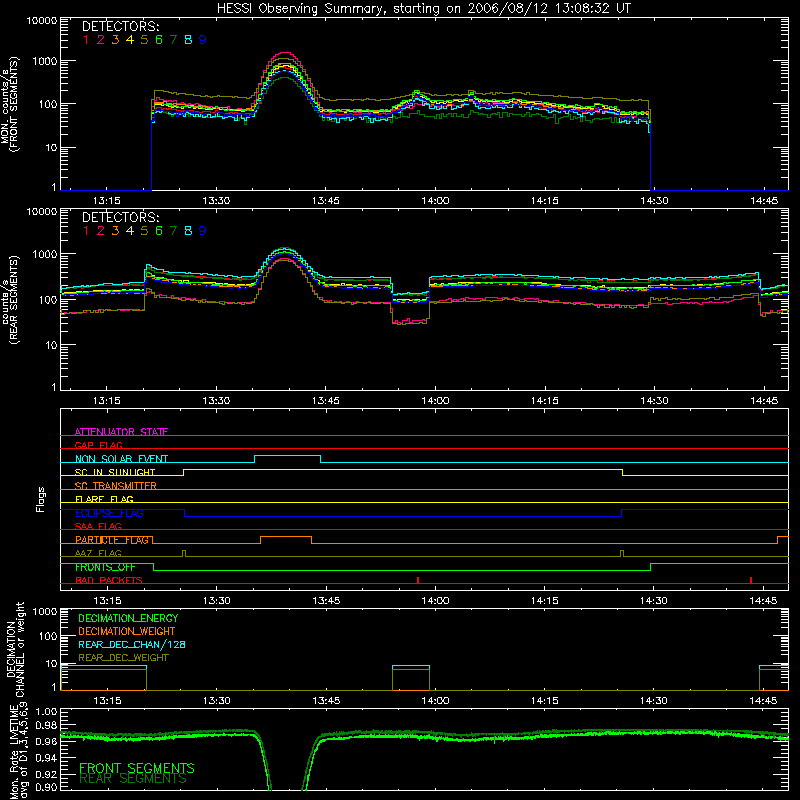This screenshot has width=800, height=800.
Task: Click the 10000 y-axis label of the front segments plot
Action: coord(42,21)
